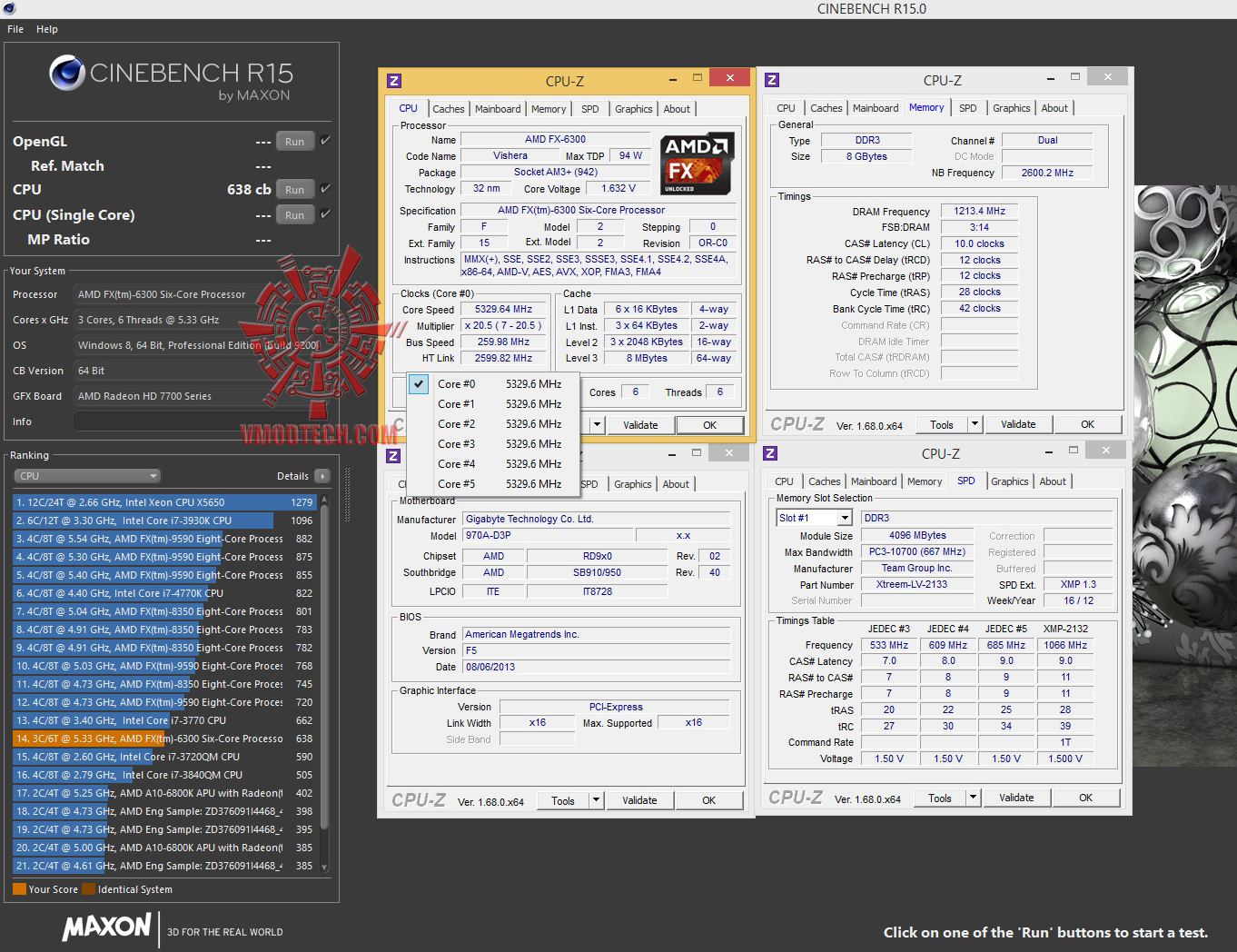
Task: Toggle the CPU (Single Core) test checkbox
Action: coord(325,214)
